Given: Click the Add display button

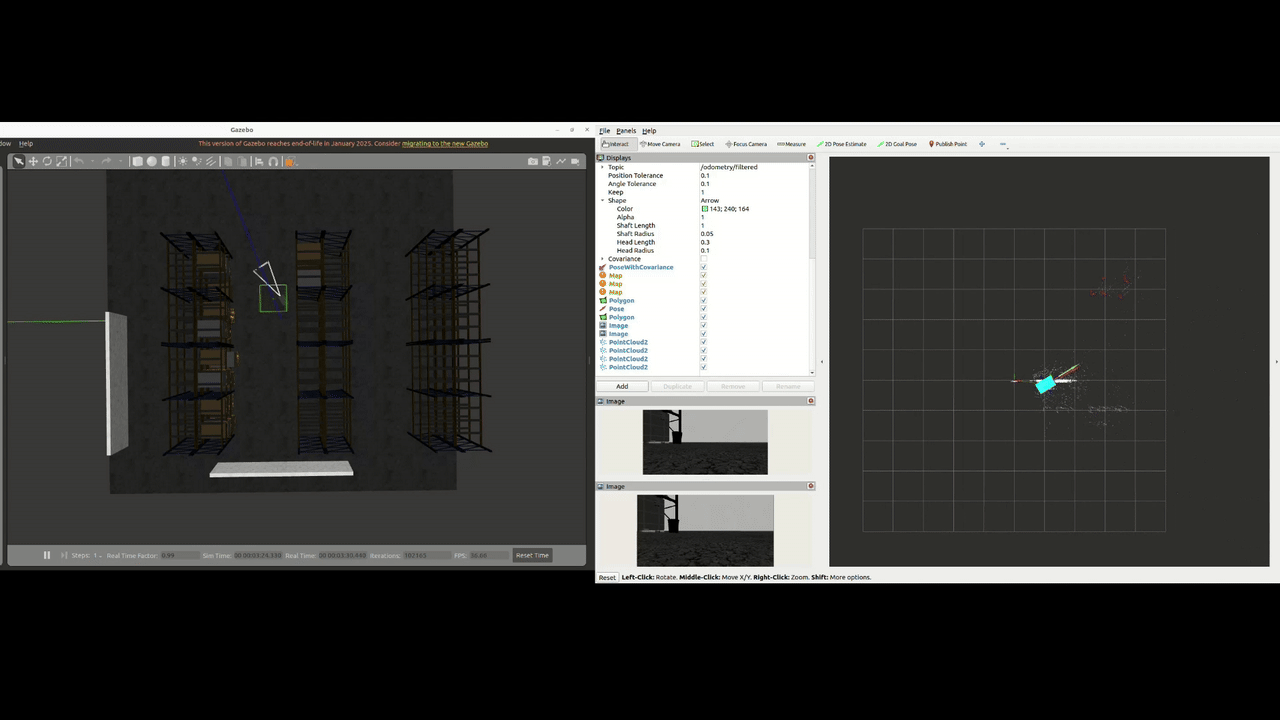Looking at the screenshot, I should (622, 386).
